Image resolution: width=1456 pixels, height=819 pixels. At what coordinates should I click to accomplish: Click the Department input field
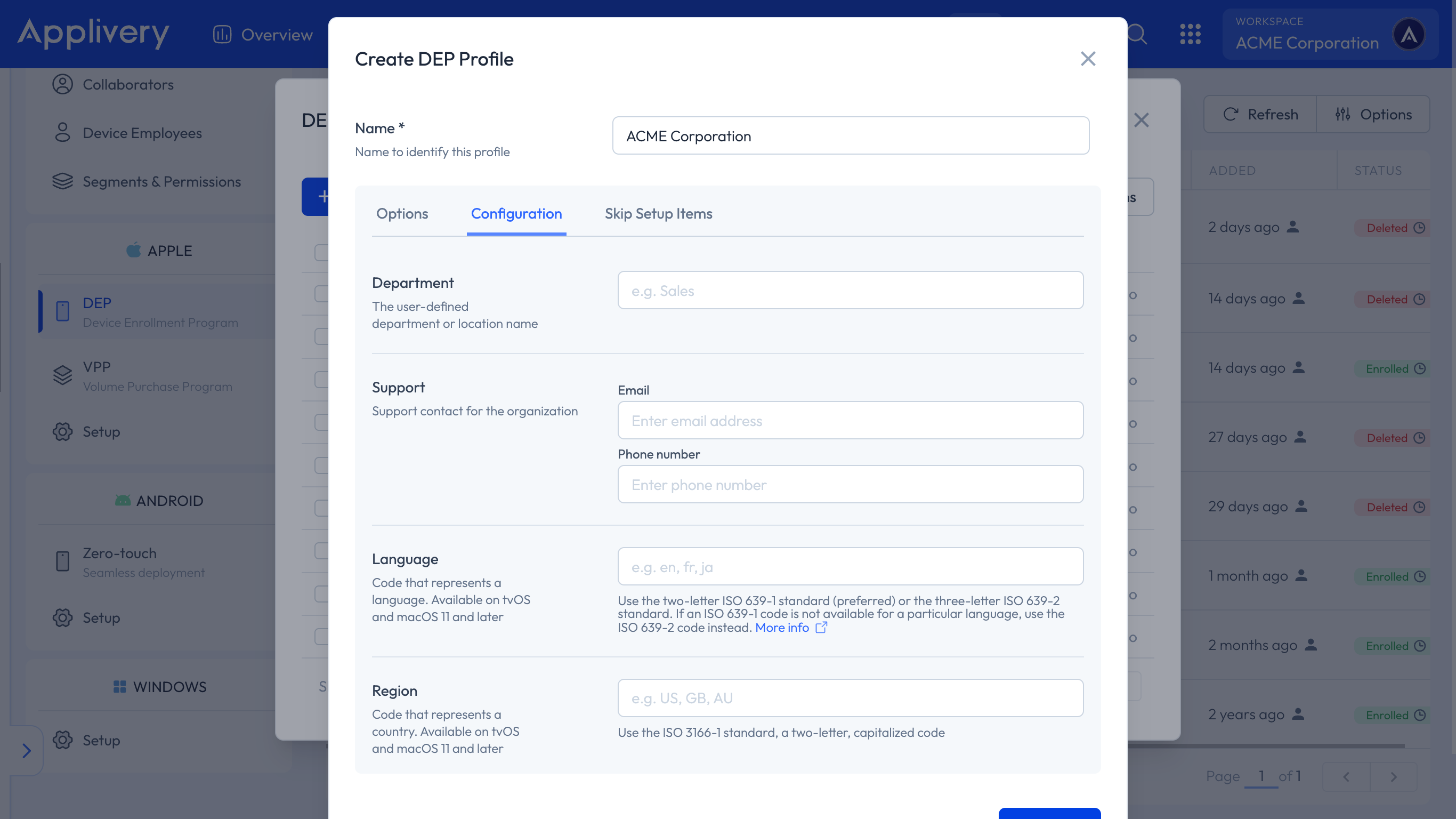850,290
